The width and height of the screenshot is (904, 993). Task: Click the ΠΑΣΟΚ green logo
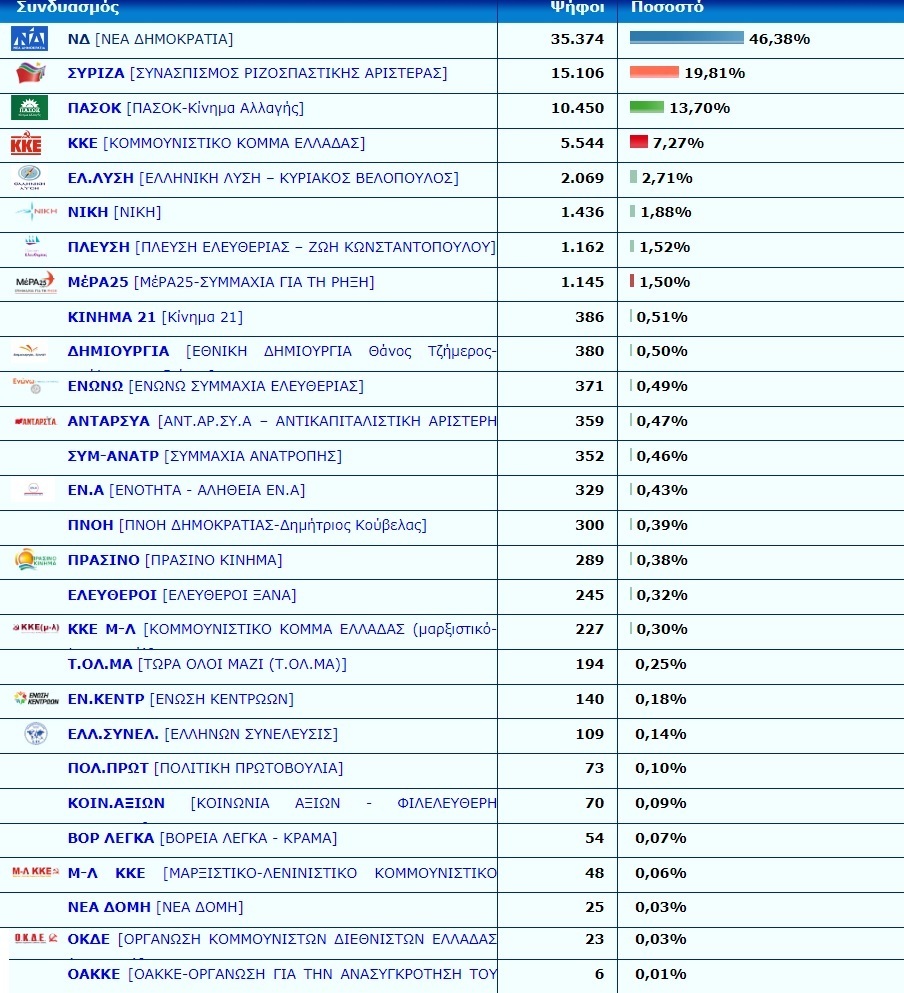[29, 108]
